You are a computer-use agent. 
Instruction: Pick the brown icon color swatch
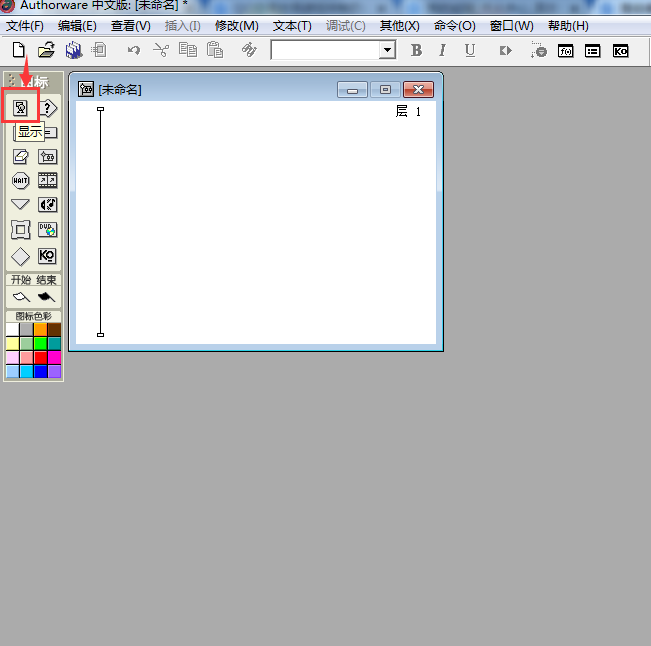pos(54,330)
